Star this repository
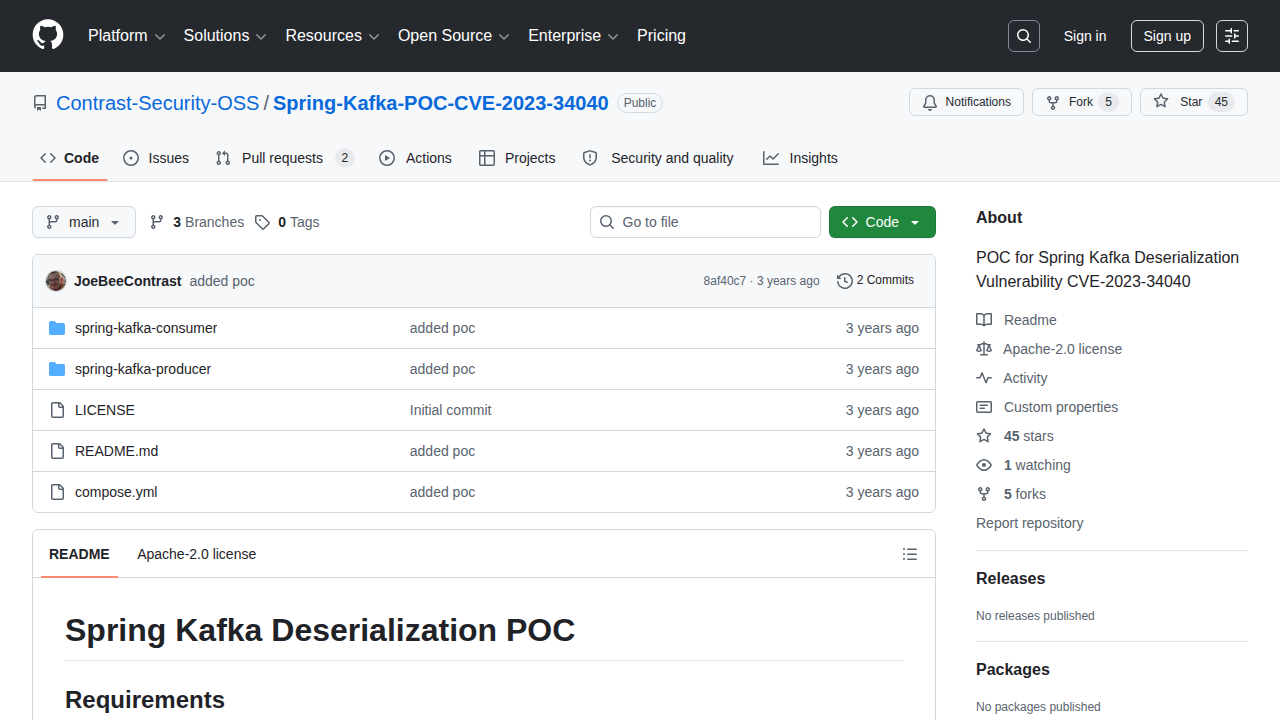The width and height of the screenshot is (1280, 720). 1193,102
